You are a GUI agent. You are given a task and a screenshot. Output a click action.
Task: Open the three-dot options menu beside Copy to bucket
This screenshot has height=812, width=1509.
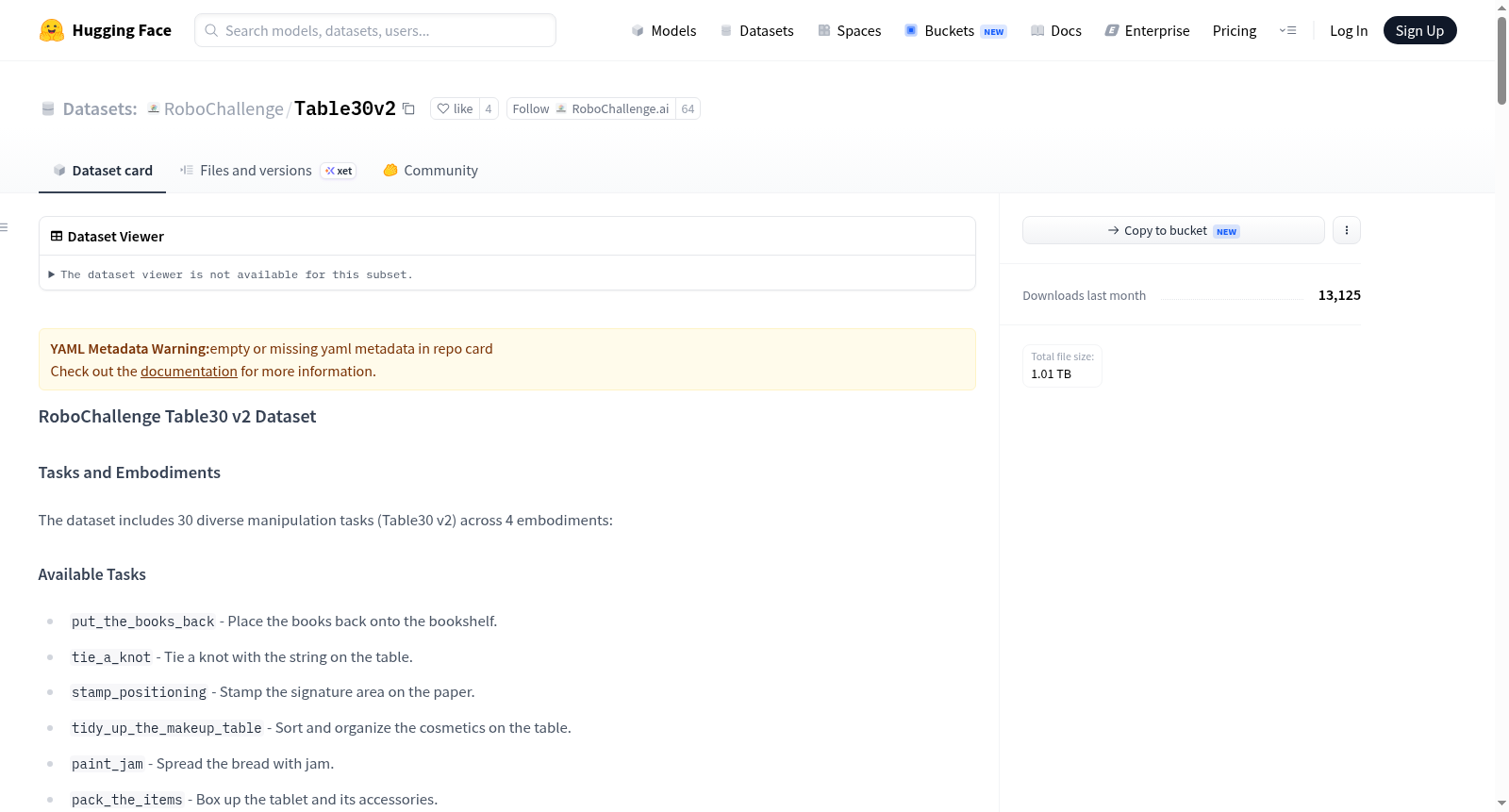[x=1346, y=230]
